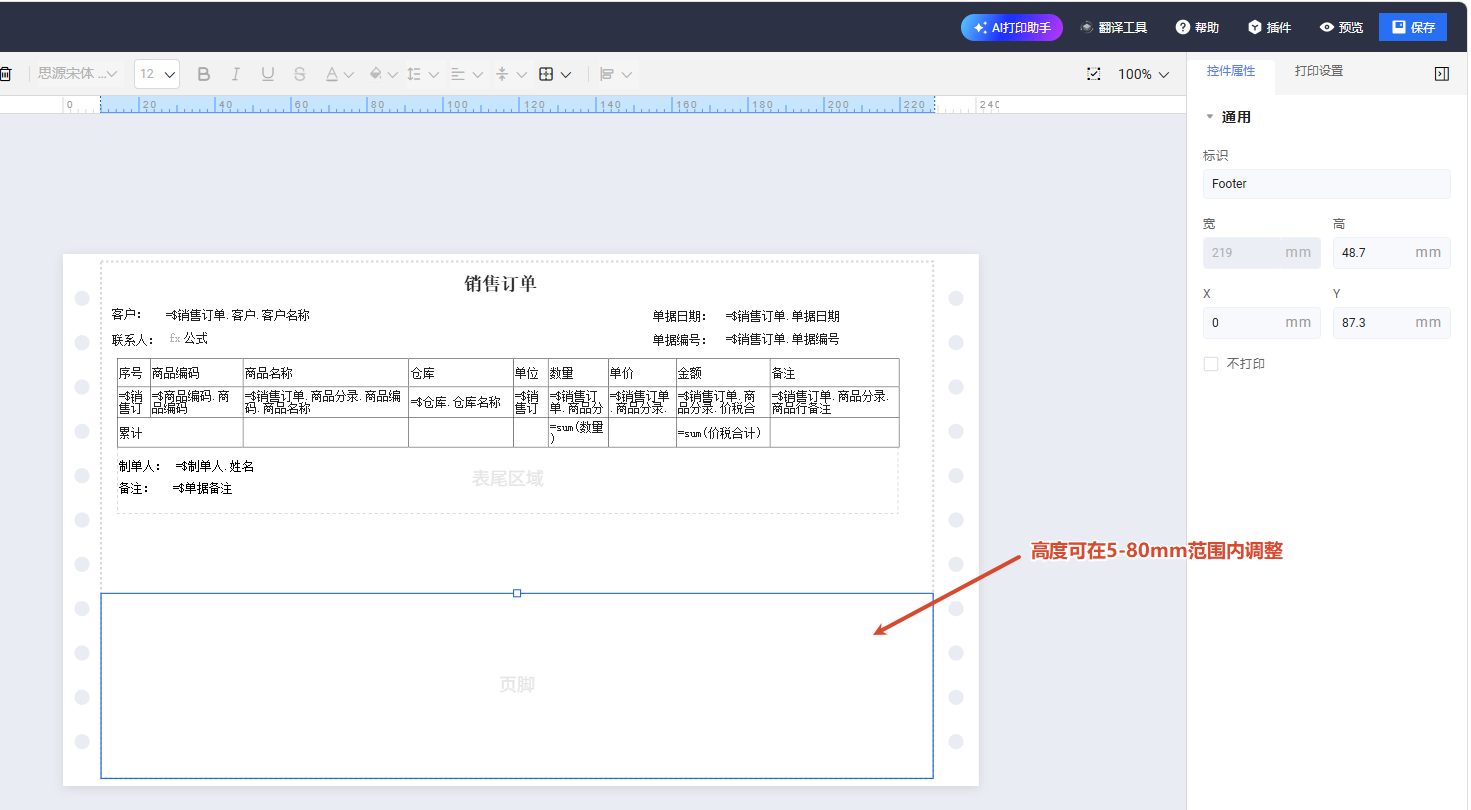The height and width of the screenshot is (810, 1471).
Task: Click the 高 height field 48.7
Action: coord(1391,253)
